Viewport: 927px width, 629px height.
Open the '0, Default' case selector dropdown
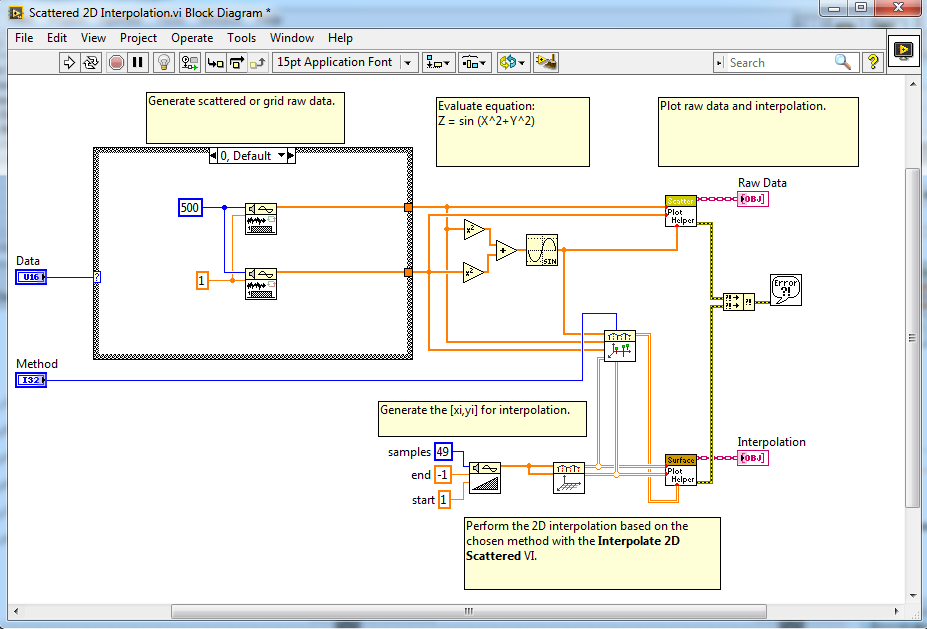pos(281,155)
